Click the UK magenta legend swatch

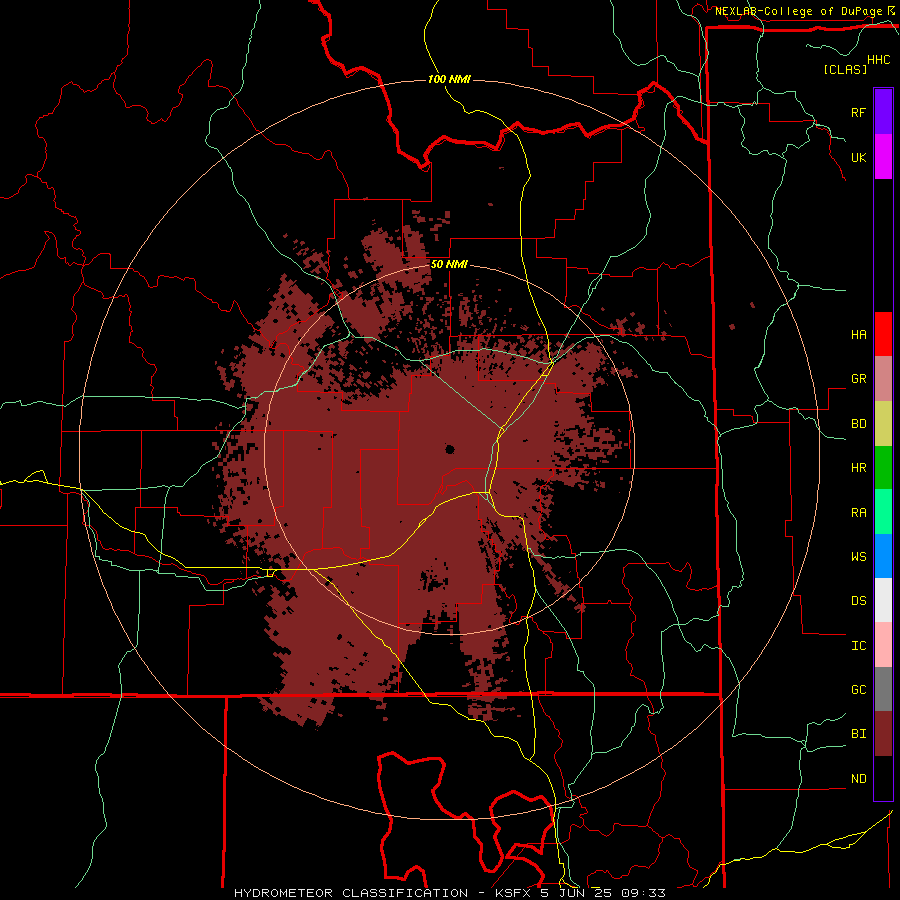pos(883,157)
